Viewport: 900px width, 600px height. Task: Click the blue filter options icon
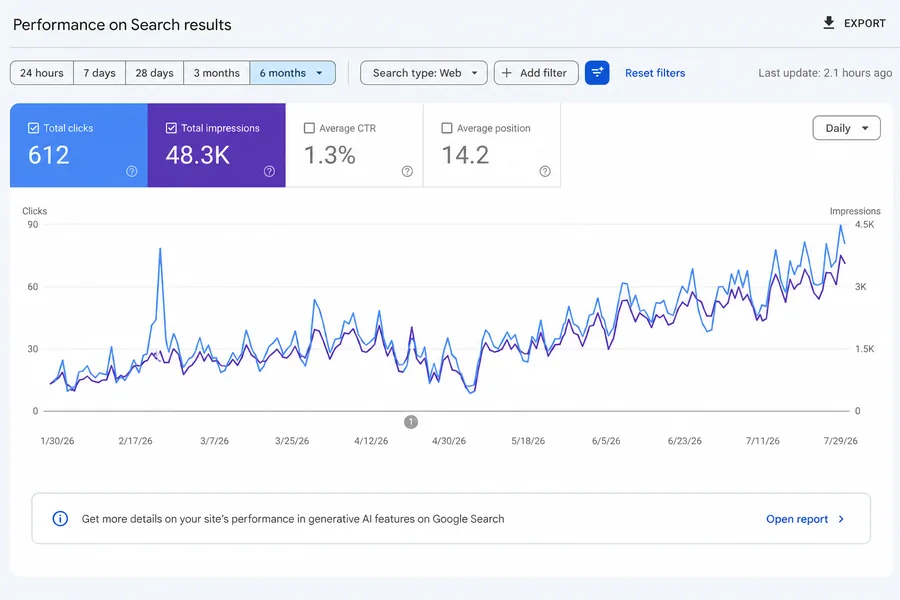pyautogui.click(x=597, y=73)
